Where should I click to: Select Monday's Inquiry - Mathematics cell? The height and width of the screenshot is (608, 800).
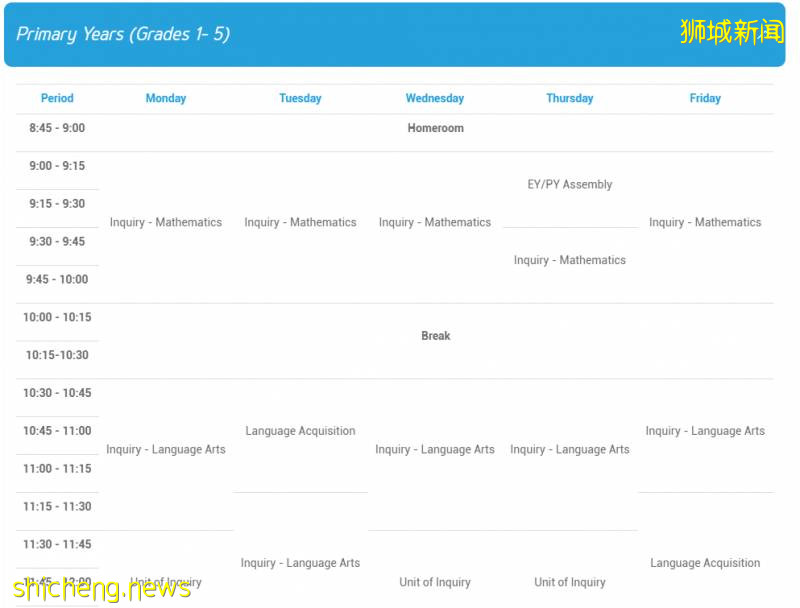click(x=166, y=222)
